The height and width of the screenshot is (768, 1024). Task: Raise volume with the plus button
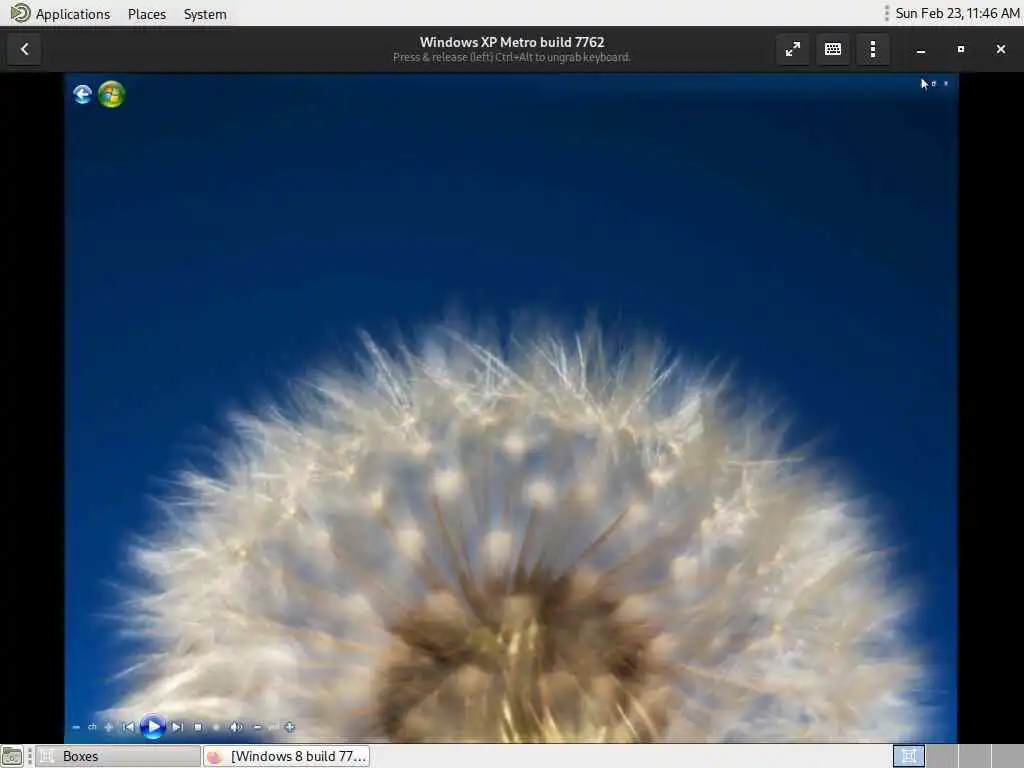[x=289, y=727]
